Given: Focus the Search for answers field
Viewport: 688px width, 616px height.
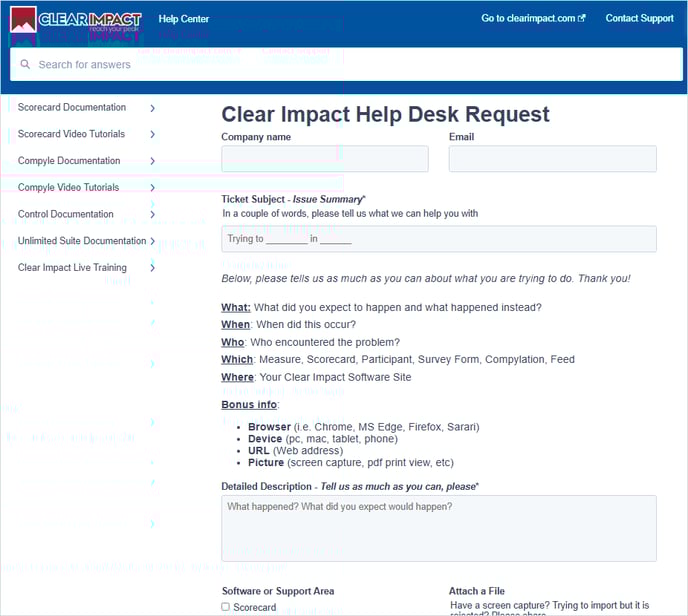Looking at the screenshot, I should pos(346,64).
